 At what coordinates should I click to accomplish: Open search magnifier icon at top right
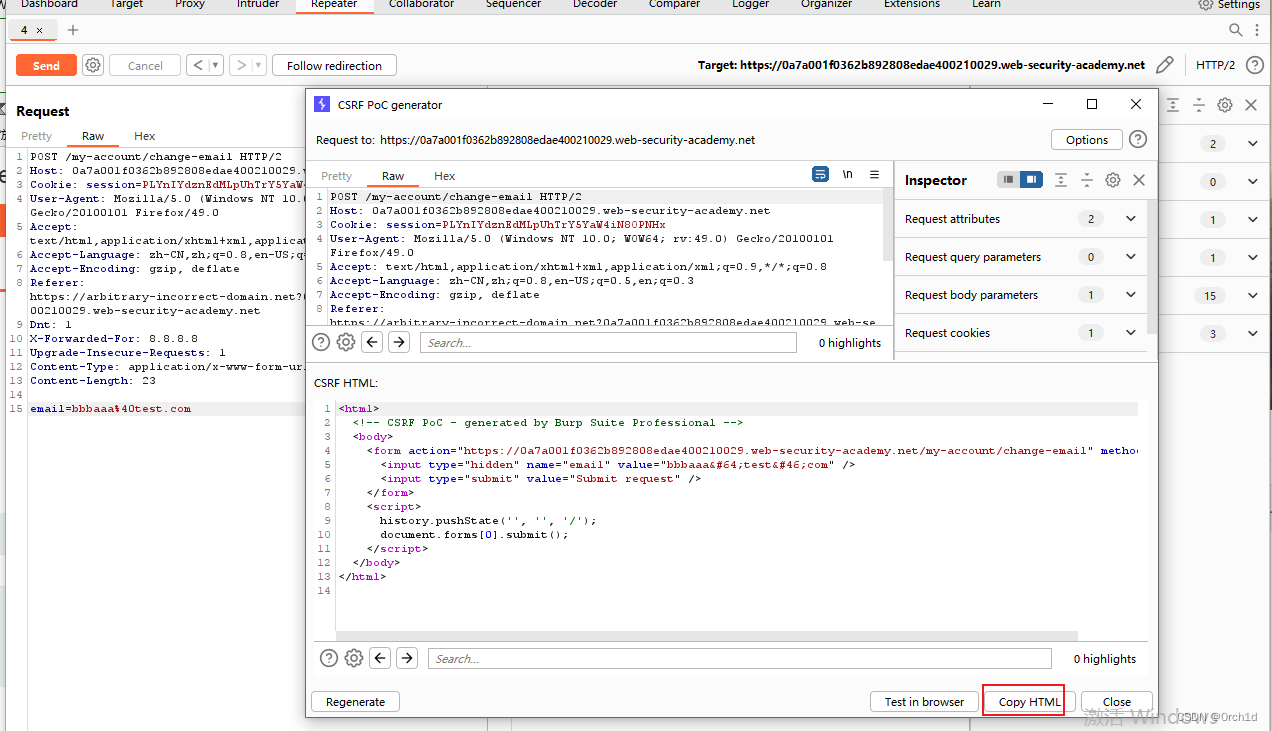(x=1237, y=30)
